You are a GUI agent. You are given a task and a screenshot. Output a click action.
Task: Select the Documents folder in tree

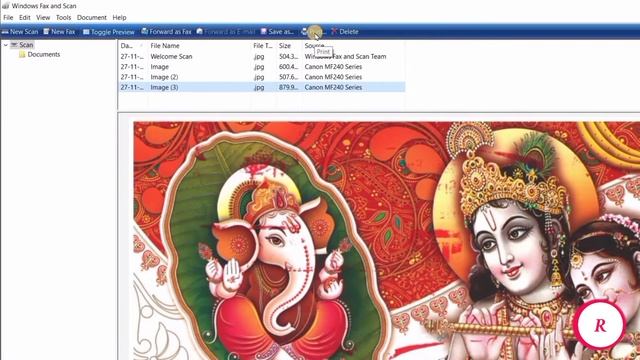coord(44,54)
